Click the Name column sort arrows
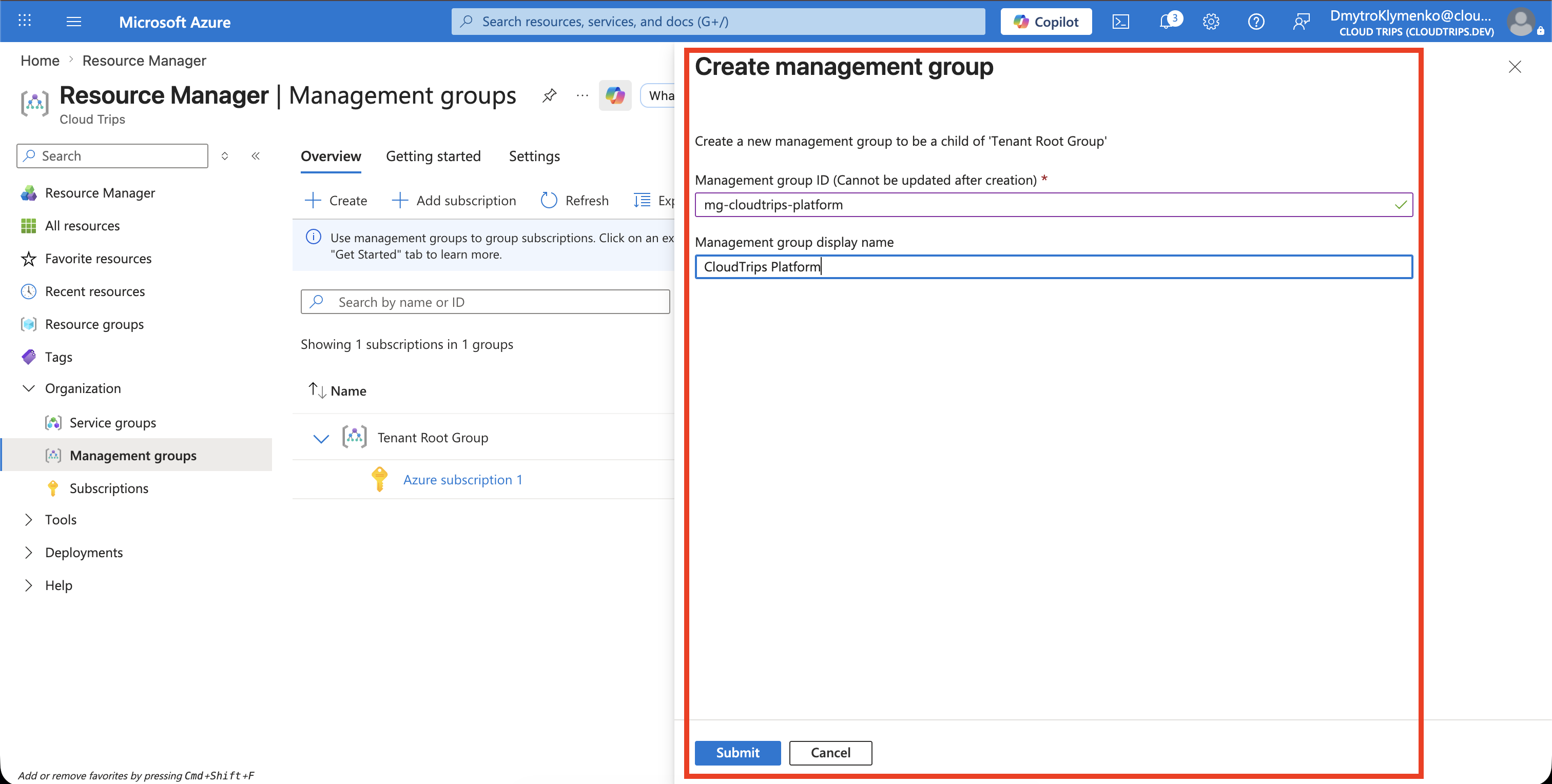This screenshot has width=1552, height=784. [x=318, y=390]
